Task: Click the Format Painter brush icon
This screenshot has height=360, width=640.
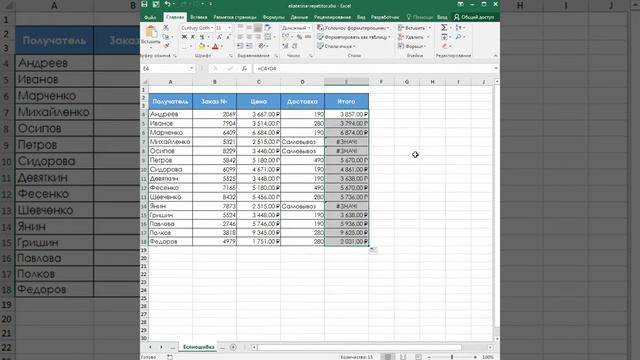Action: 166,46
